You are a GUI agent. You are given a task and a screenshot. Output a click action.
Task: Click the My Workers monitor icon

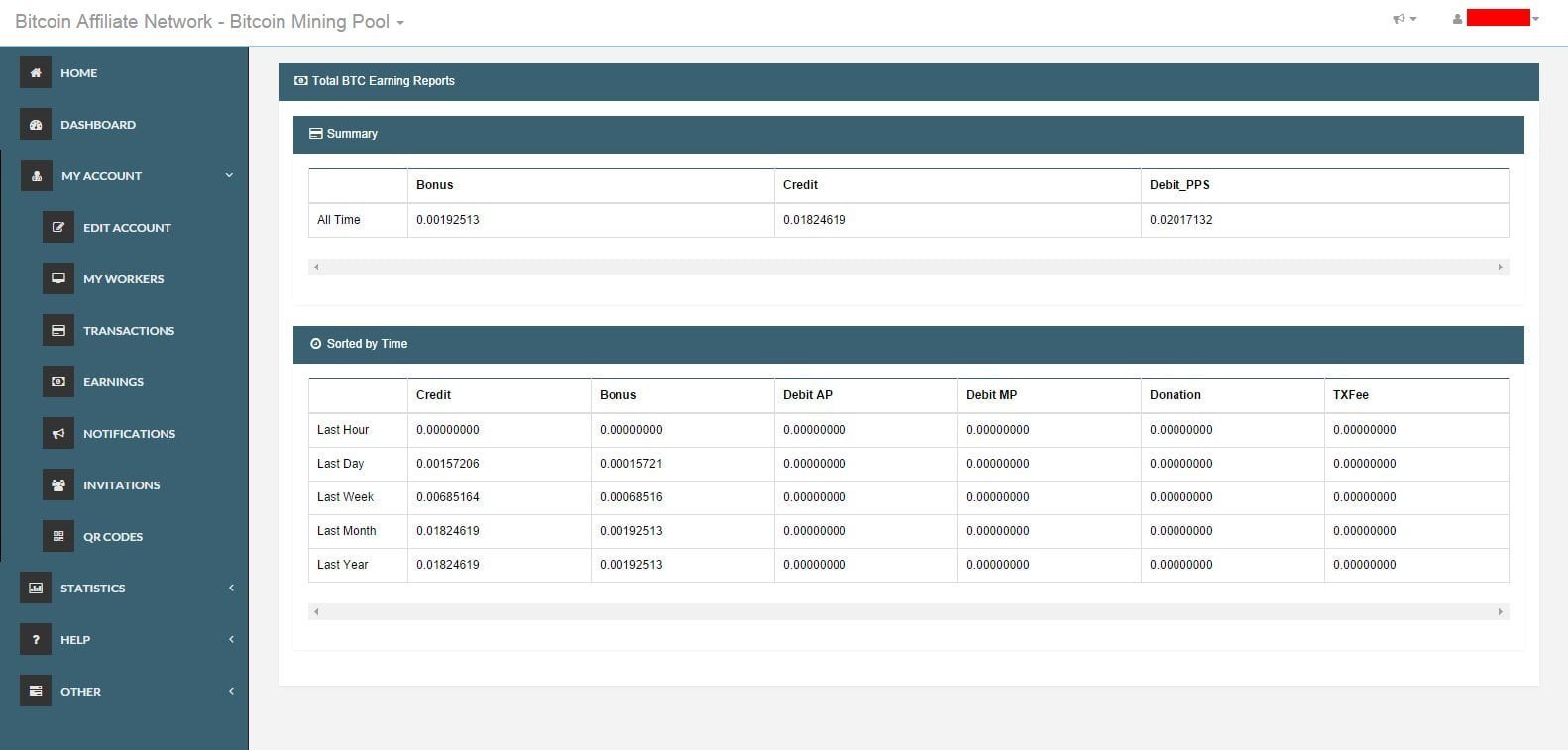(x=58, y=279)
